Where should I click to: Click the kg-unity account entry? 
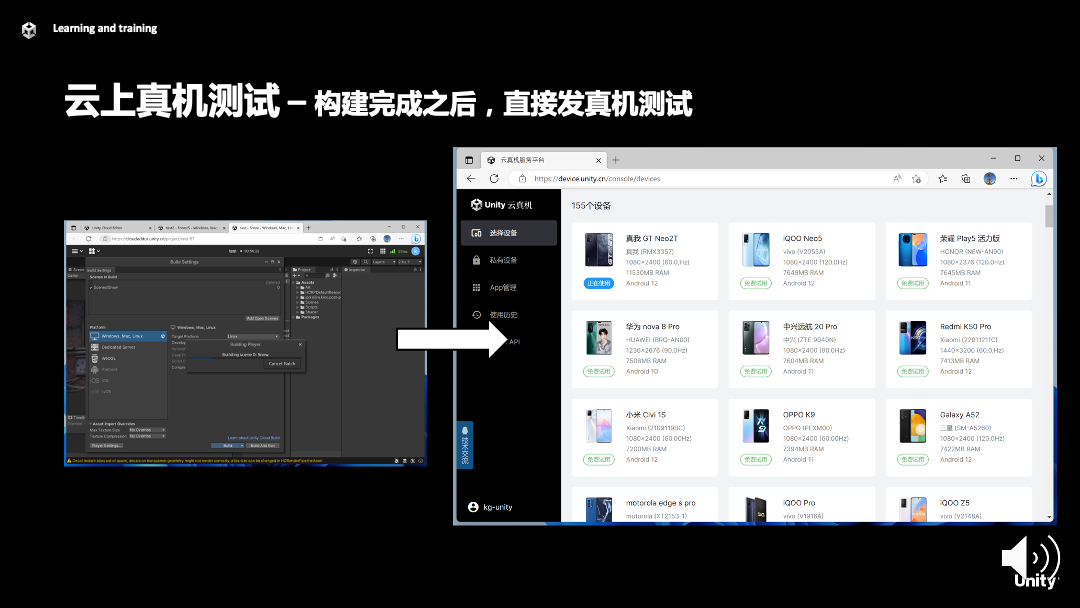click(x=490, y=507)
